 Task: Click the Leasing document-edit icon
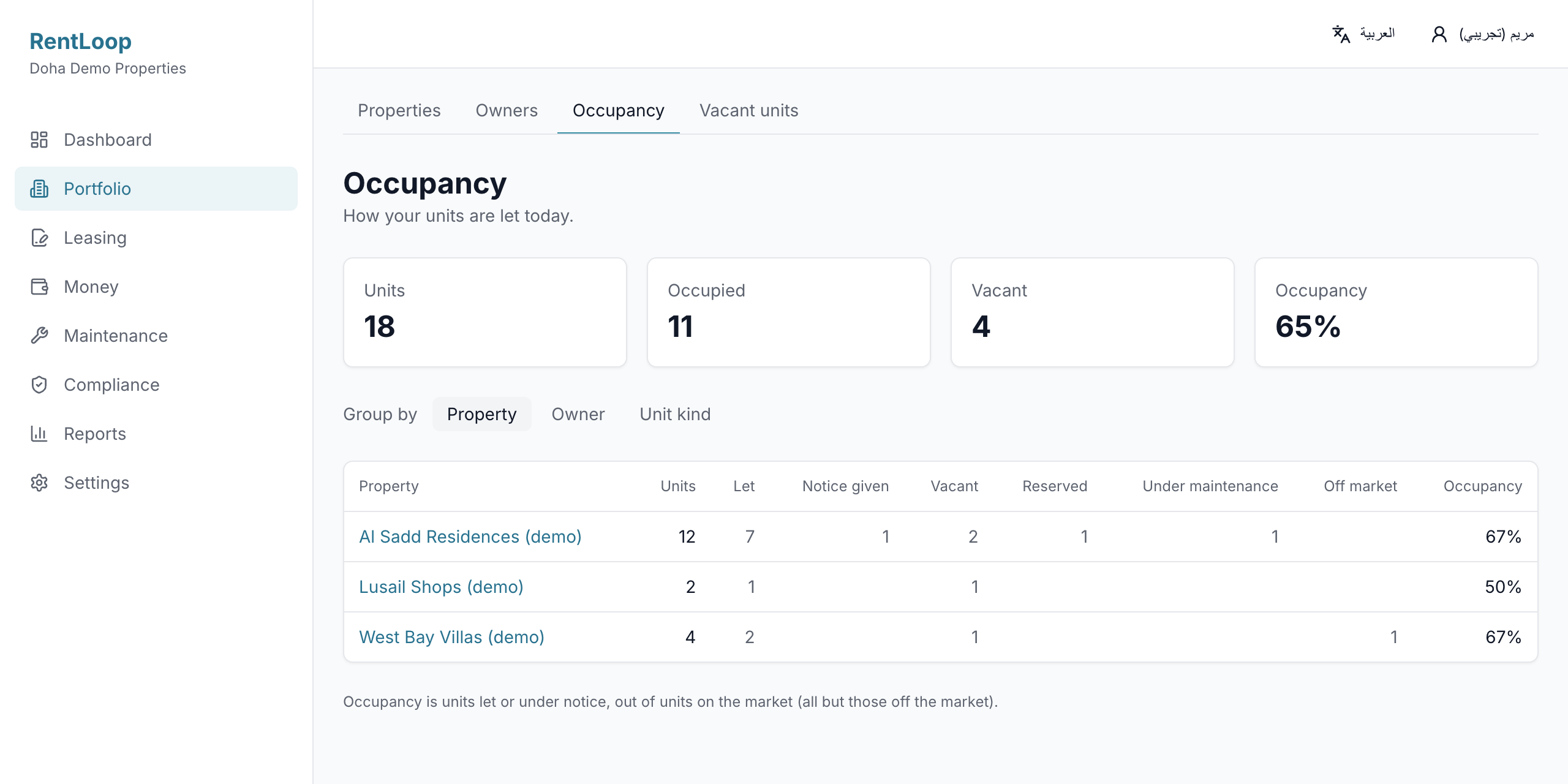click(39, 238)
